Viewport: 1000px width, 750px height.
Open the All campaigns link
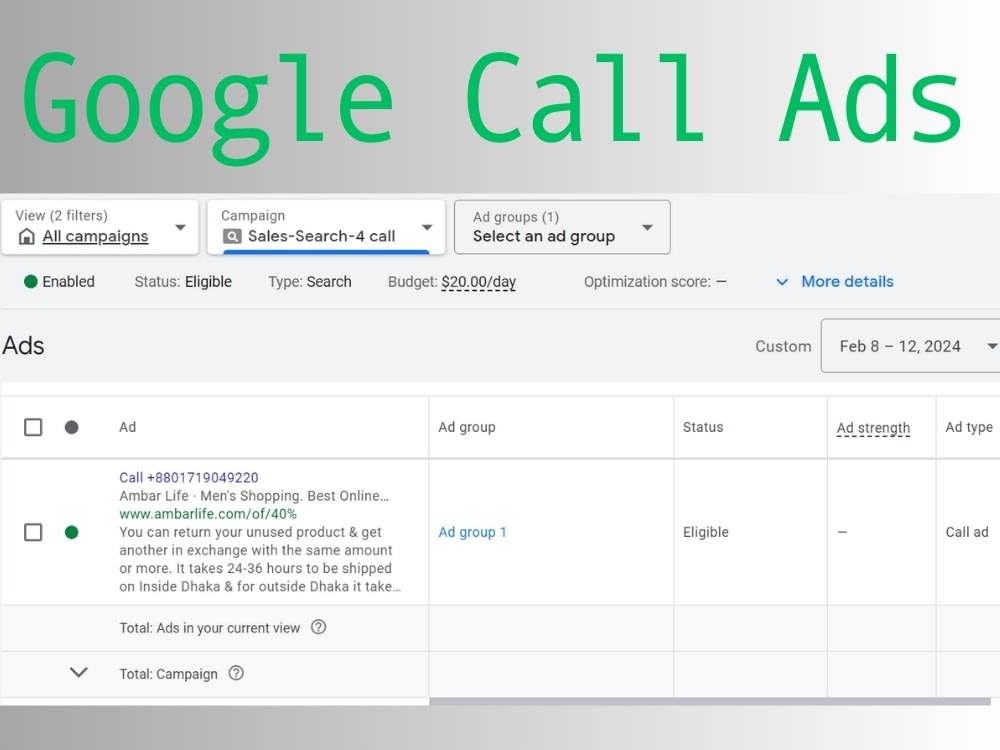(x=95, y=237)
